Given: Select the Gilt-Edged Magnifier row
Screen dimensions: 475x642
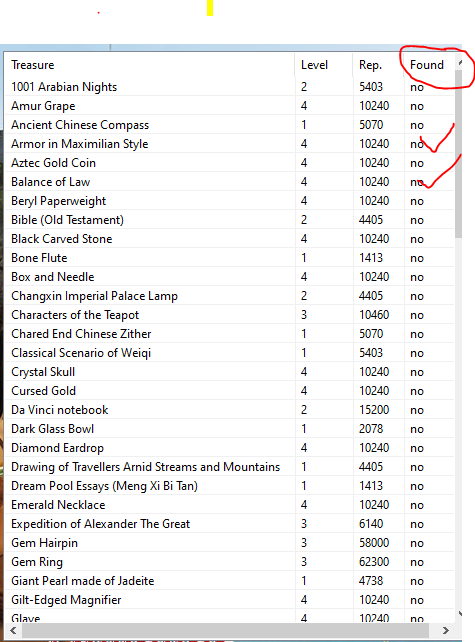Looking at the screenshot, I should [x=230, y=600].
